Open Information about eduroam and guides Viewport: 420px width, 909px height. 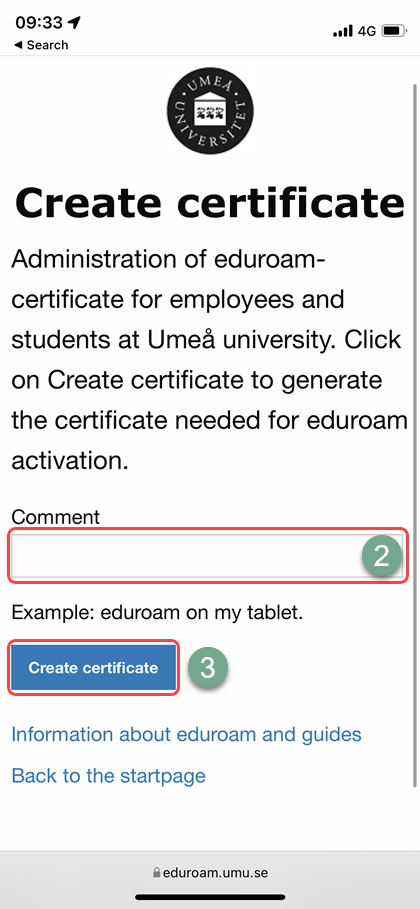pyautogui.click(x=186, y=735)
